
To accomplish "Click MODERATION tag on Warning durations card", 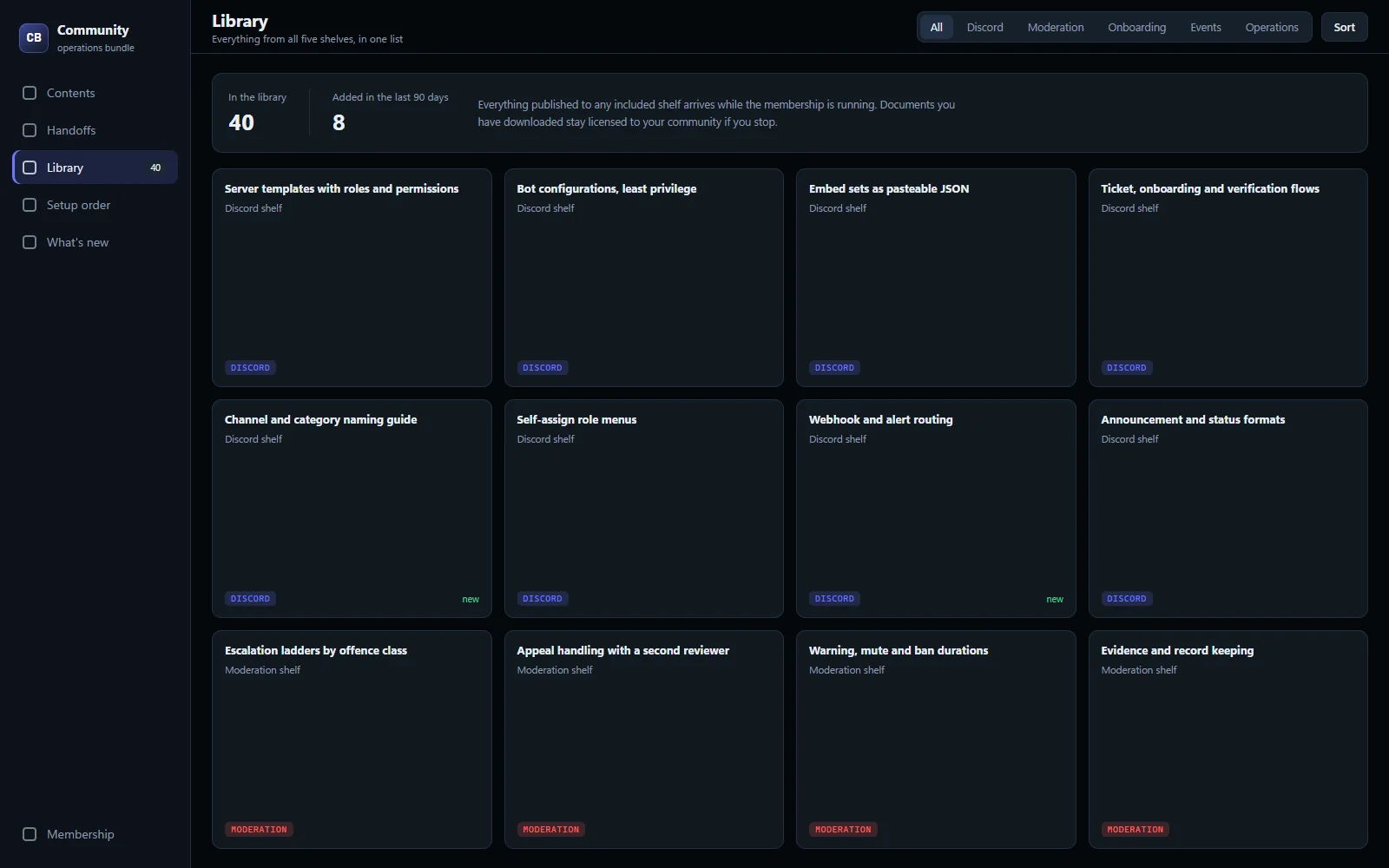I will tap(843, 830).
